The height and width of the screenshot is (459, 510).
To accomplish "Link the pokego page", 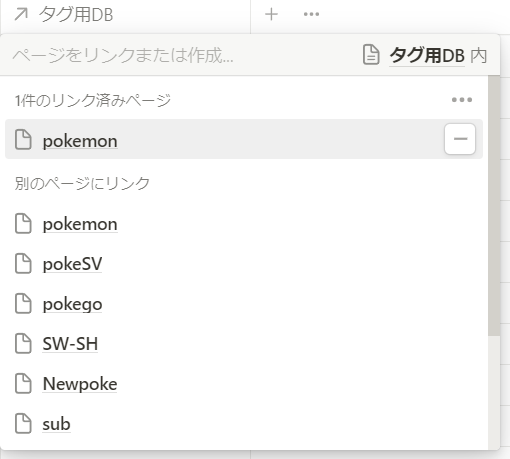I will [x=244, y=304].
